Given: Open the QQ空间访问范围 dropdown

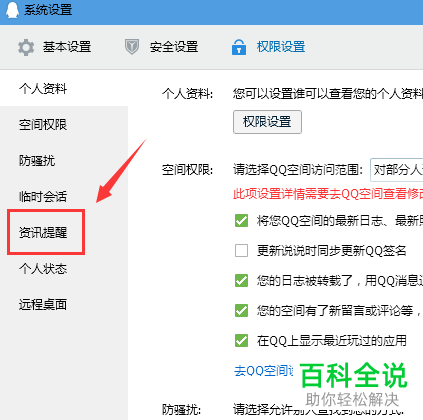Looking at the screenshot, I should pos(396,170).
